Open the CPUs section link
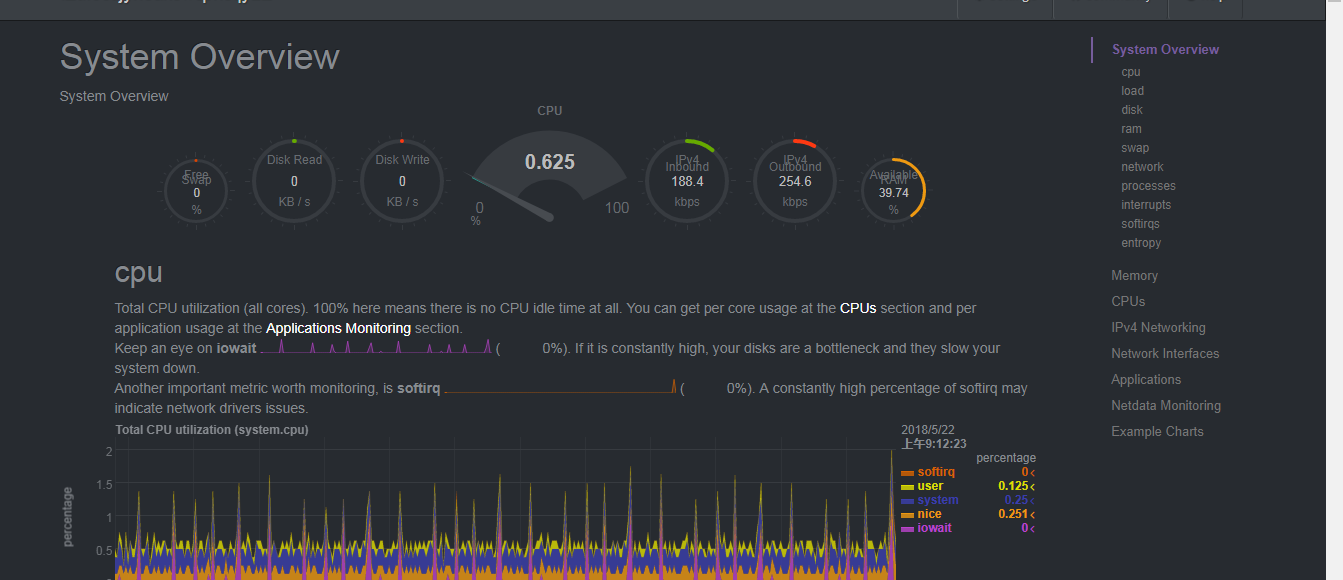The width and height of the screenshot is (1343, 580). (x=858, y=308)
